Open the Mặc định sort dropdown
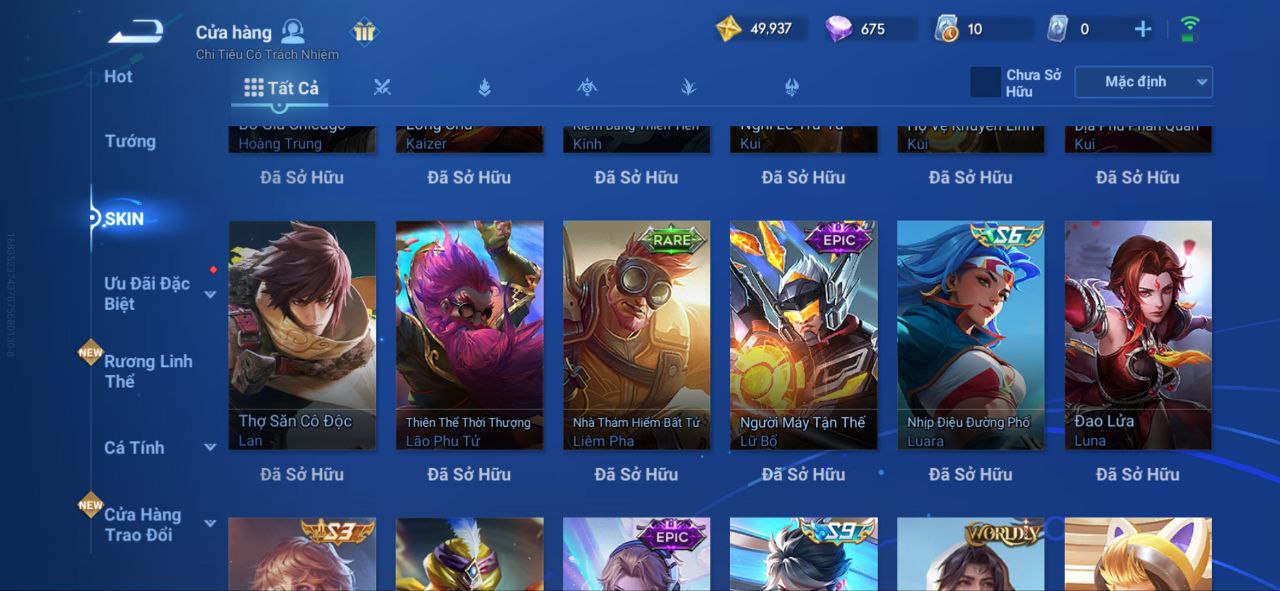 [x=1143, y=82]
